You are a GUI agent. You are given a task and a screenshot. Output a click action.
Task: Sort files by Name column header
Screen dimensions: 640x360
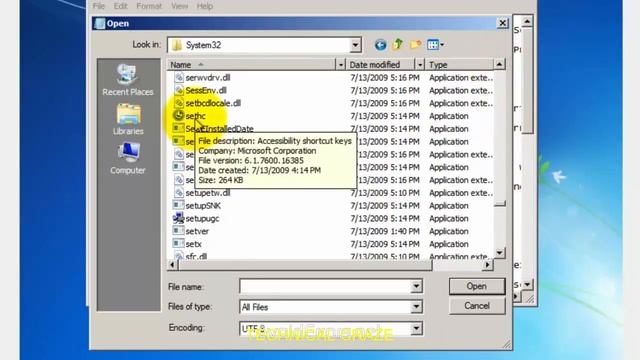pos(251,64)
